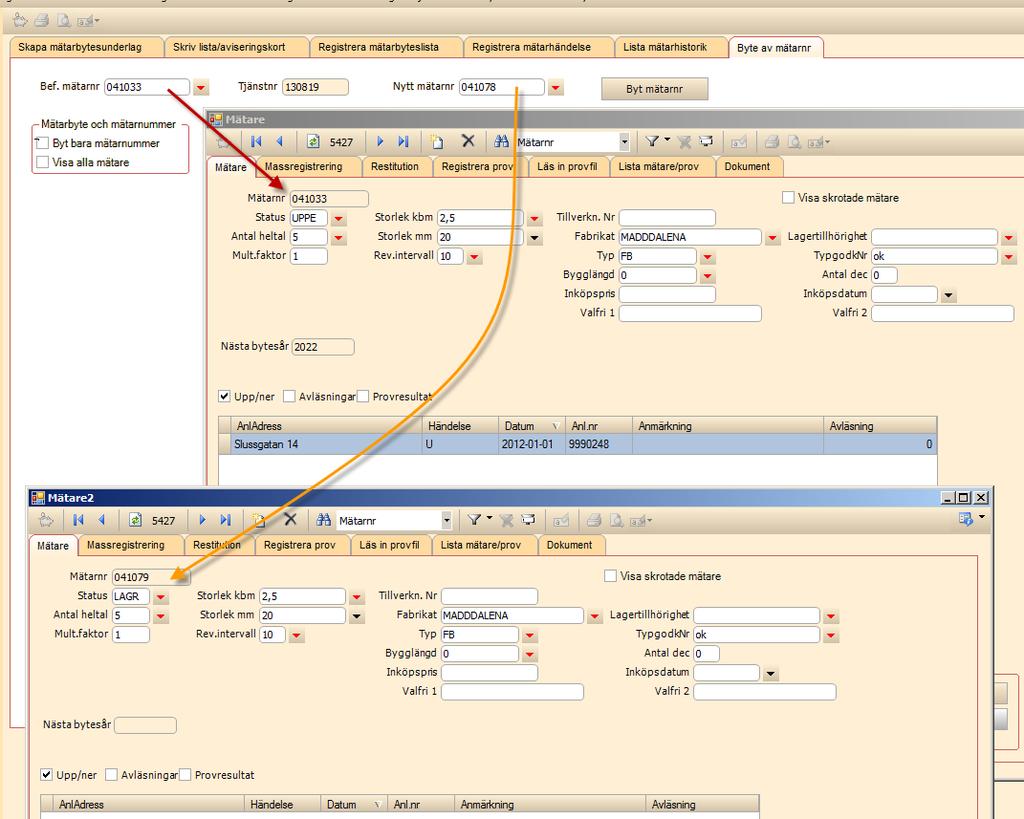Go to next record in Mätare window

[380, 141]
